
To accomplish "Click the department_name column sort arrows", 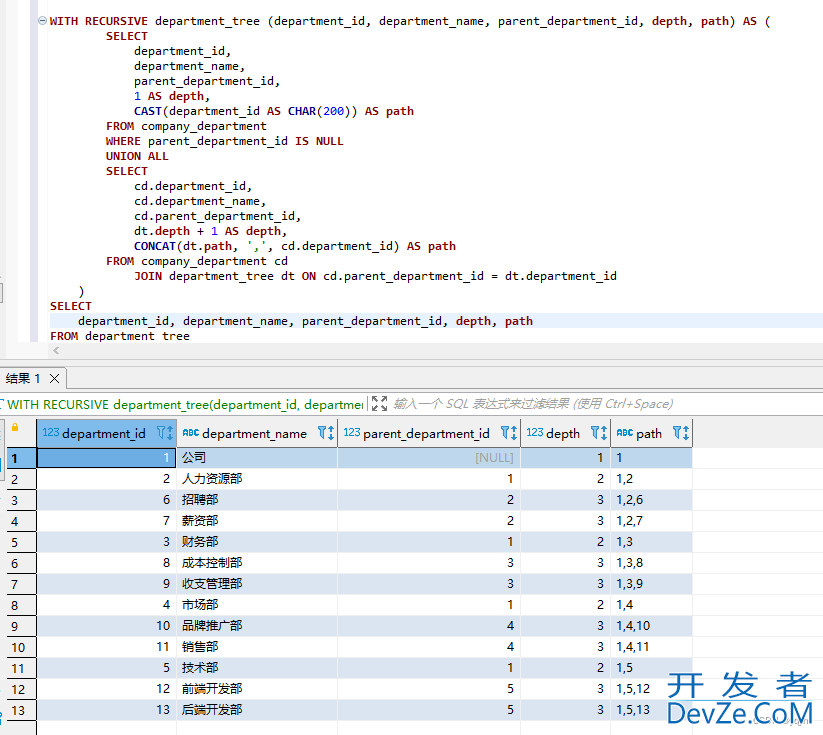I will pos(331,433).
